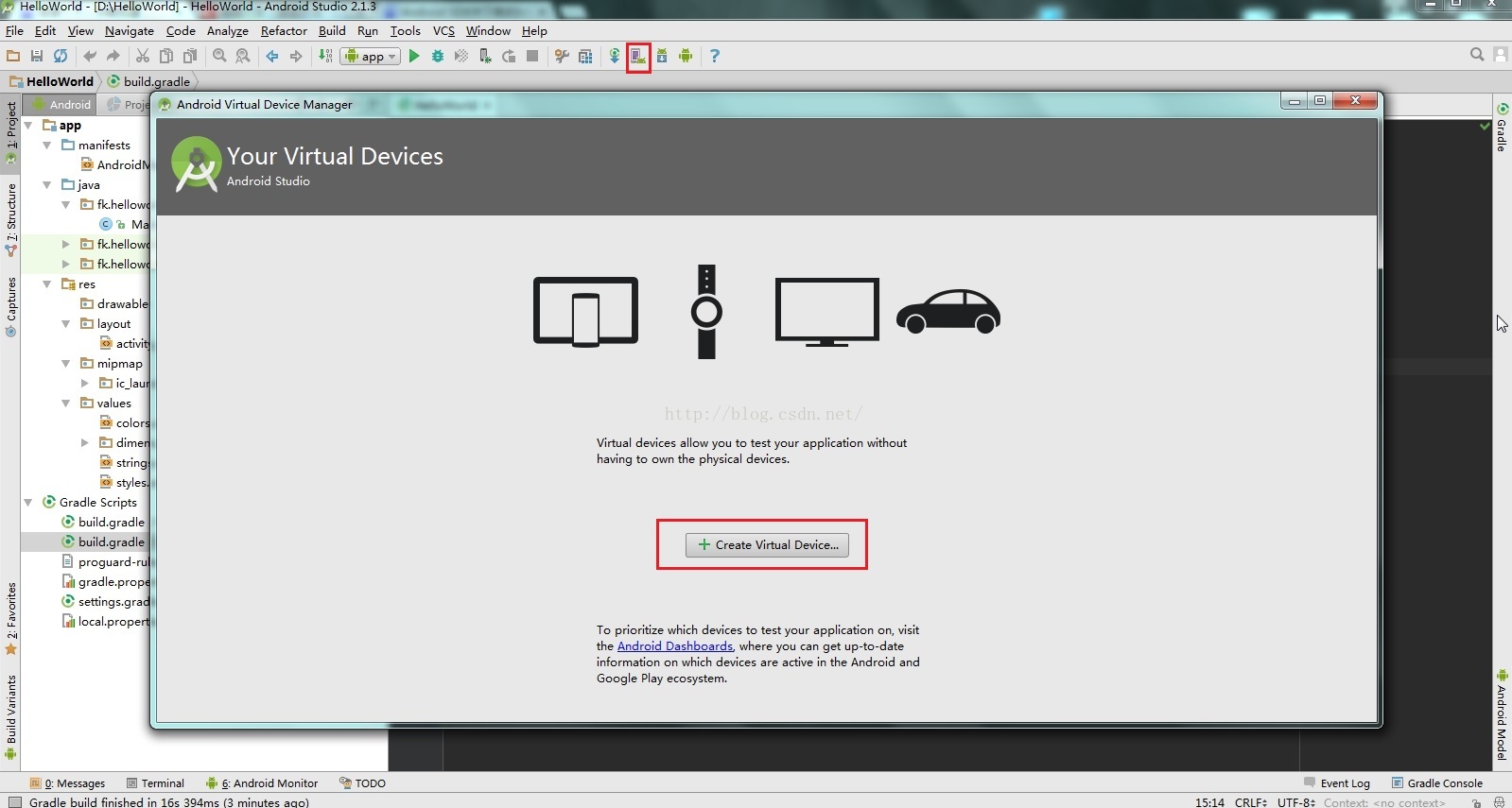The image size is (1512, 808).
Task: Click the HelloWorld breadcrumb in the navigation bar
Action: [52, 81]
